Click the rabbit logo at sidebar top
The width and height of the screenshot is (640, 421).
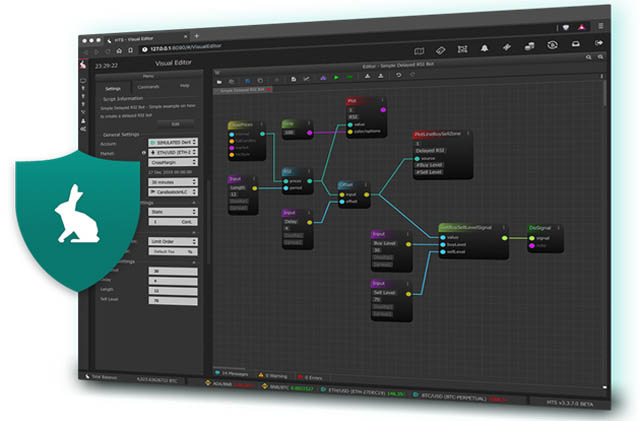pyautogui.click(x=83, y=65)
